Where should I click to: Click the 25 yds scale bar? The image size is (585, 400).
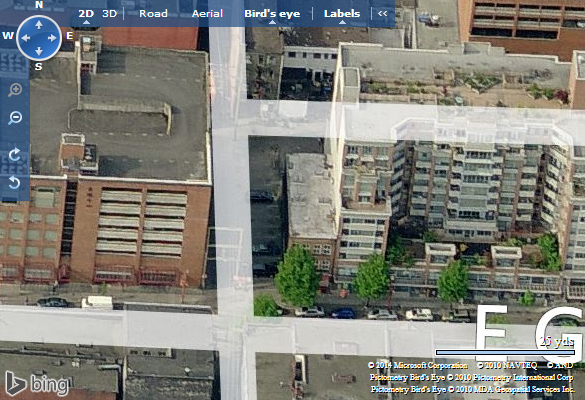tap(505, 352)
